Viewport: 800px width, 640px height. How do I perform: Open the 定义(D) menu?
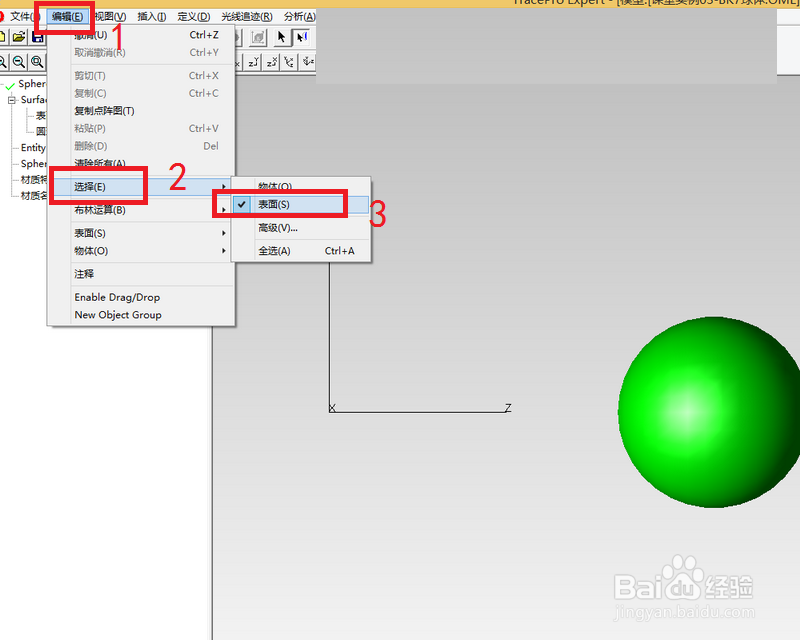(x=193, y=16)
